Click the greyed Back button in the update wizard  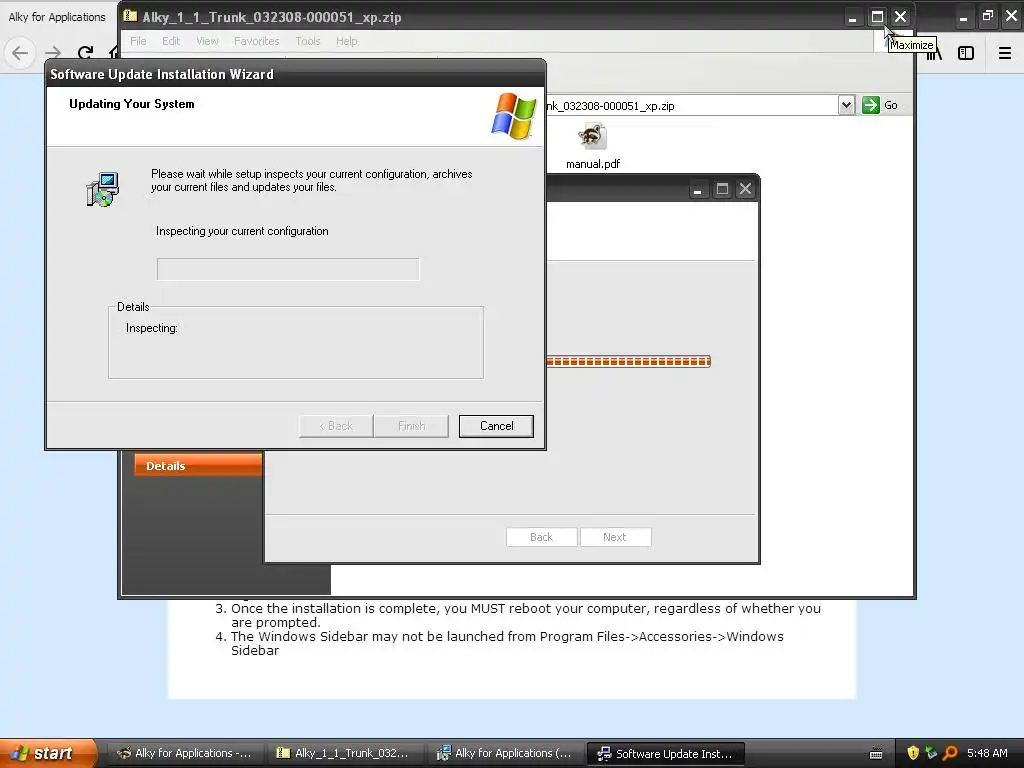tap(336, 426)
